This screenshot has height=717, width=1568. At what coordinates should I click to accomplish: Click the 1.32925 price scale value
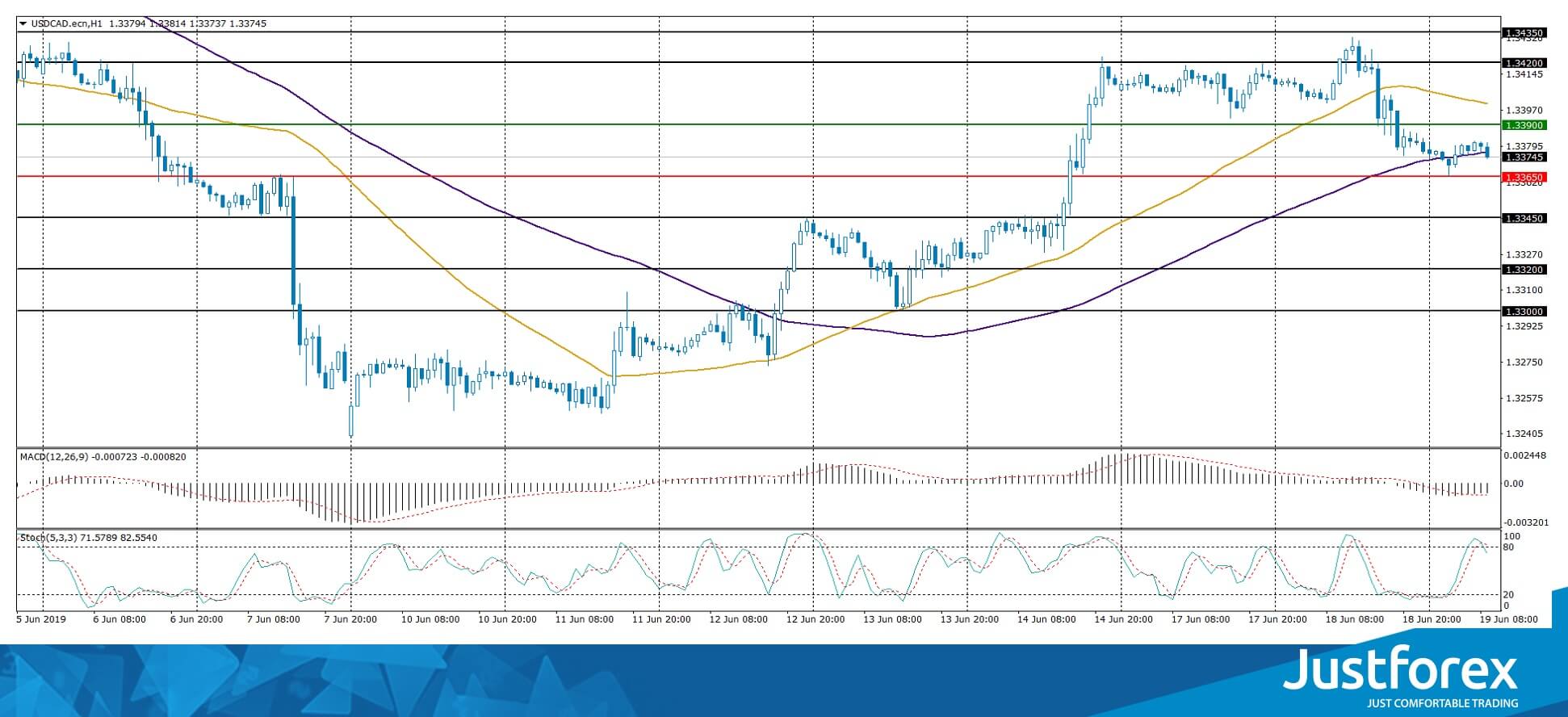tap(1524, 326)
